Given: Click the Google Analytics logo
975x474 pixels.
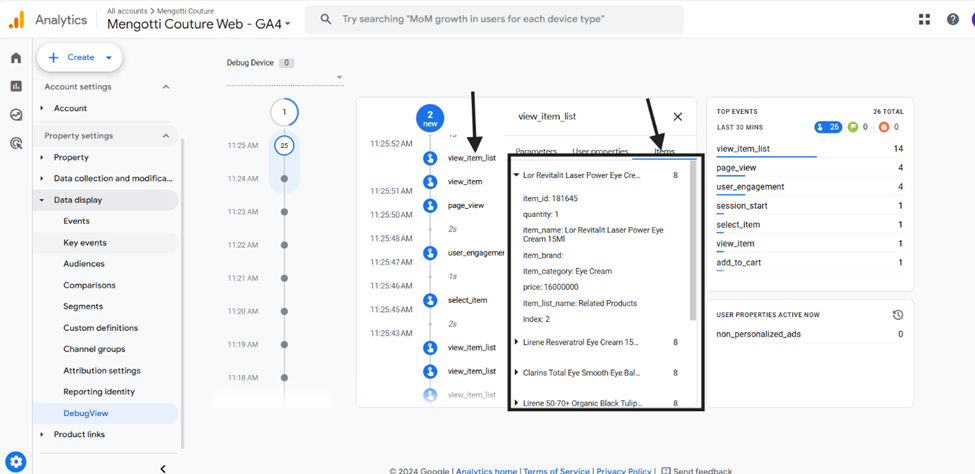Looking at the screenshot, I should tap(16, 20).
